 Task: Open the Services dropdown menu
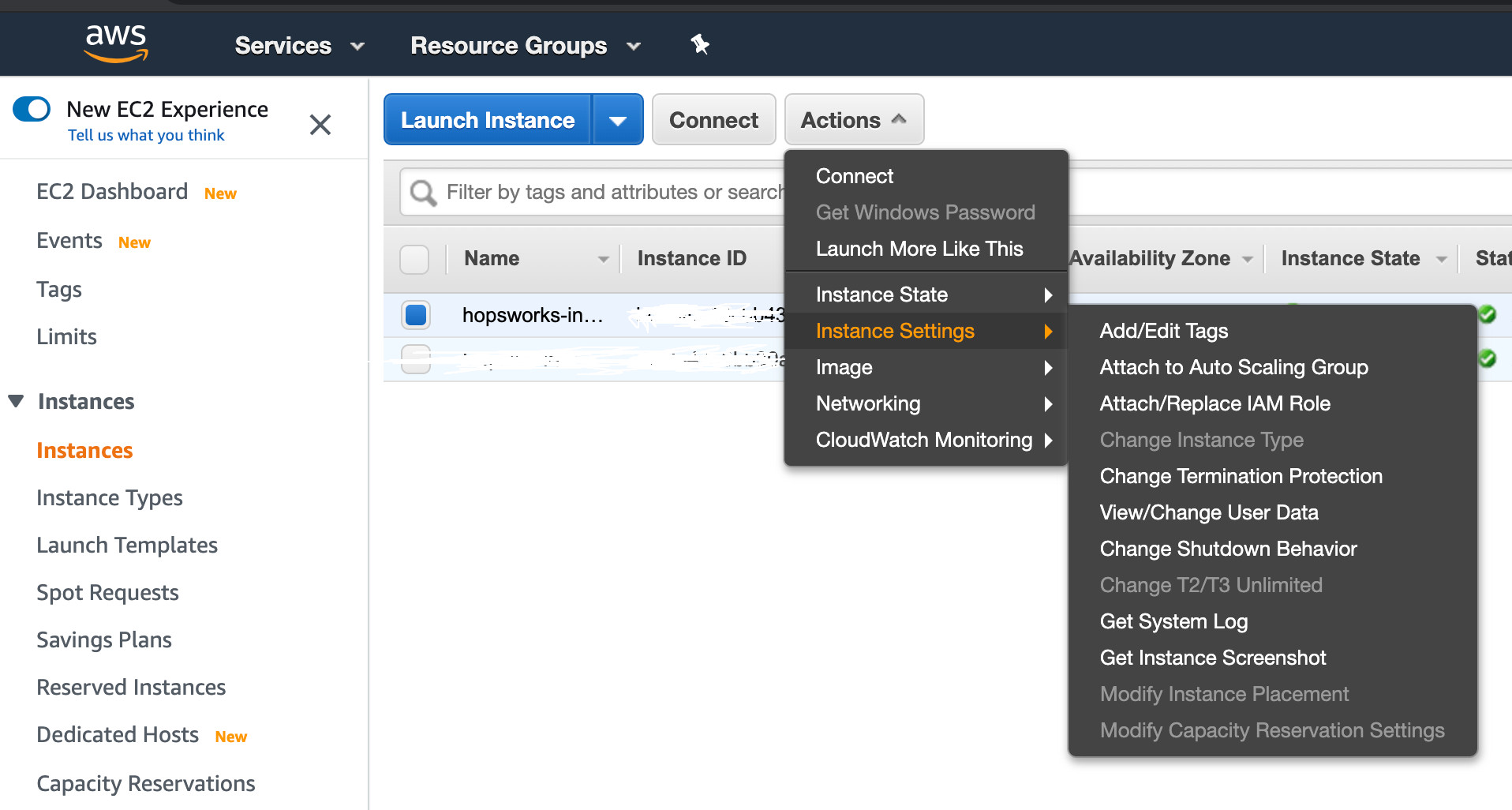coord(299,46)
